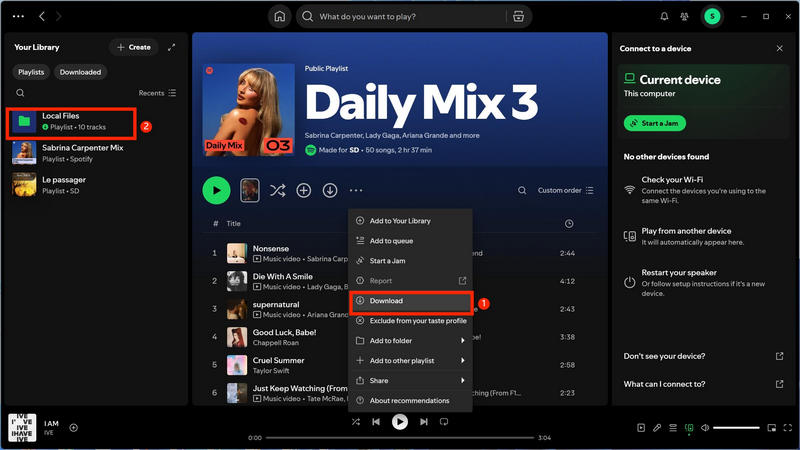Open more options dots under playlist header
The image size is (800, 450).
tap(356, 190)
